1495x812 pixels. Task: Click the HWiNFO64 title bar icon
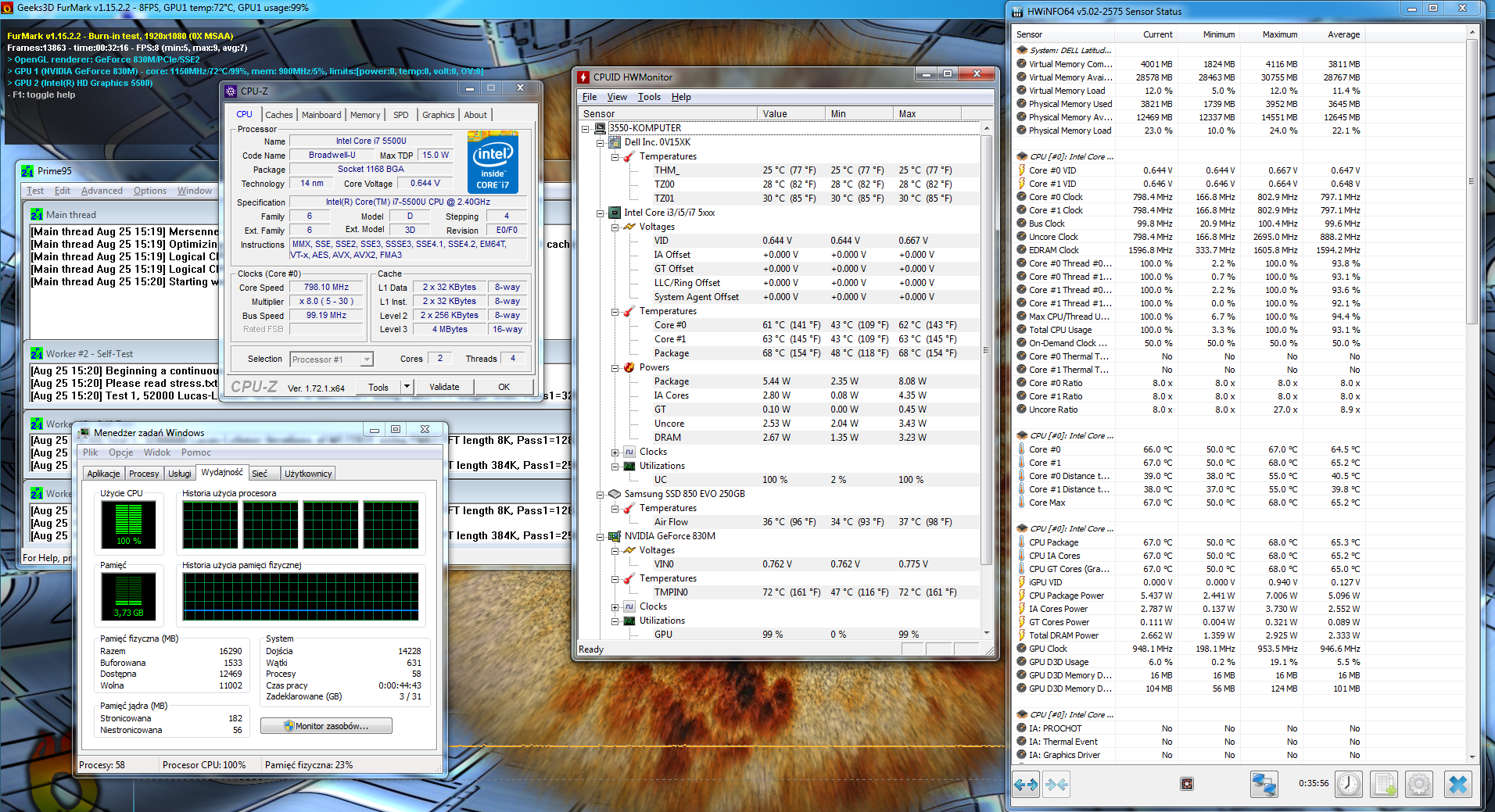pos(1017,12)
